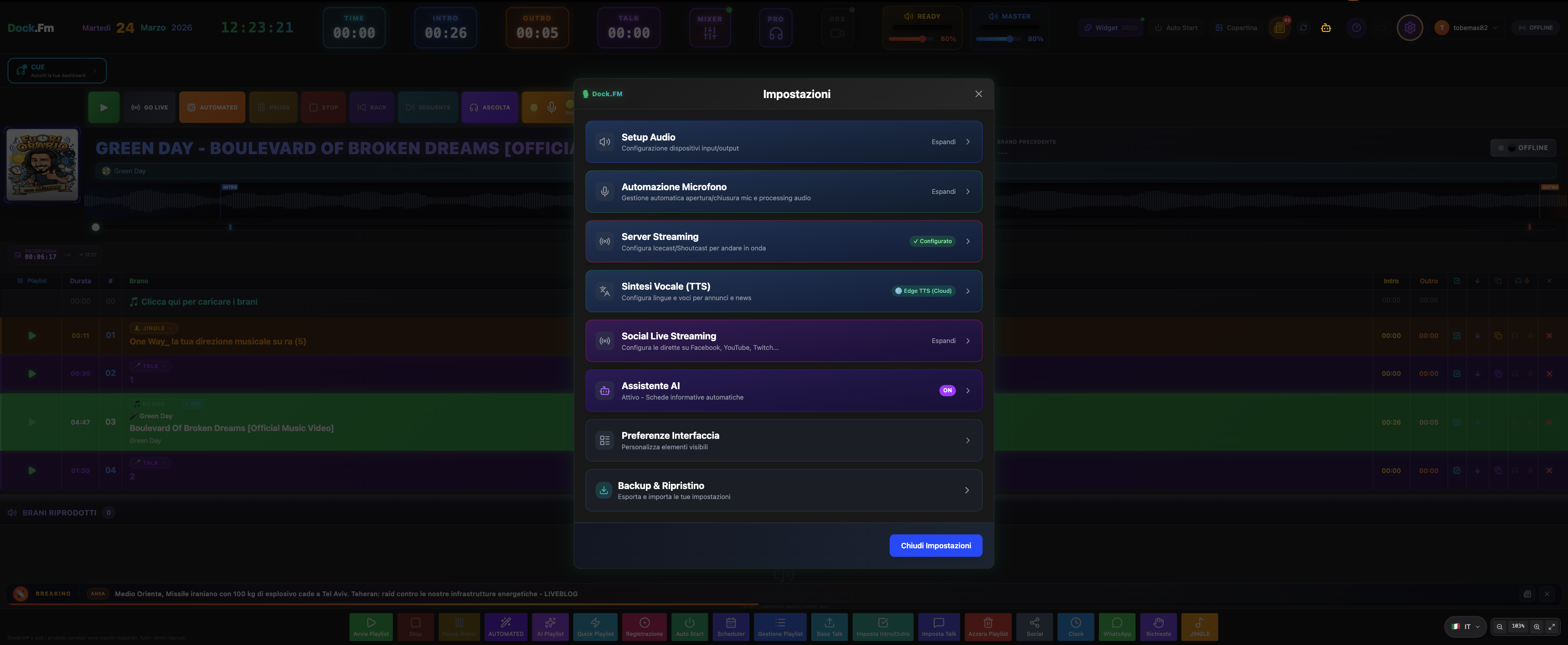Click the Scheduler calendar button
This screenshot has height=645, width=1568.
(731, 627)
